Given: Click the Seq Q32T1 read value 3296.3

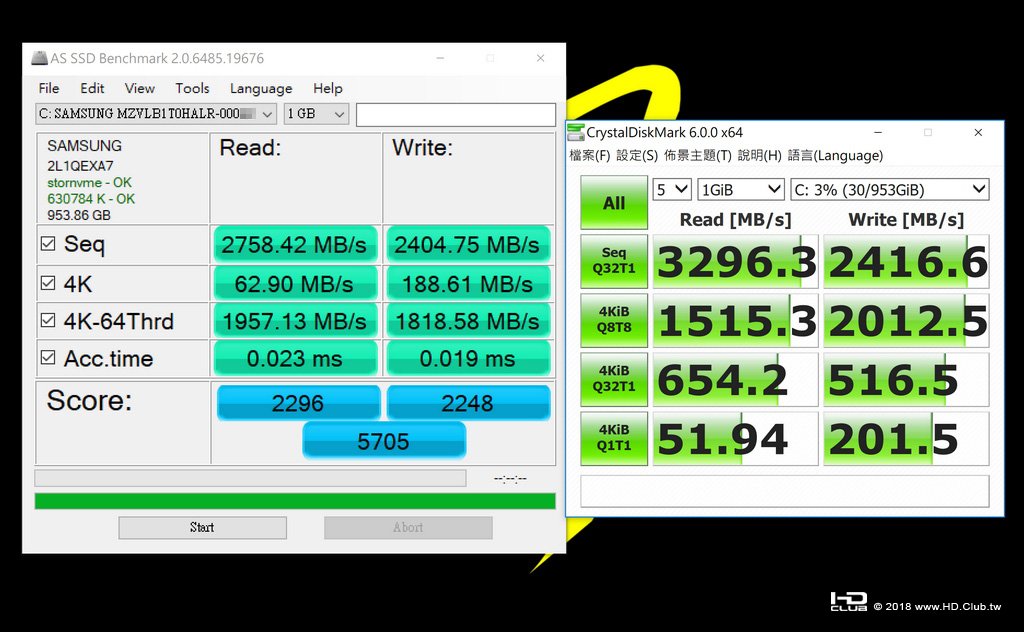Looking at the screenshot, I should coord(735,261).
